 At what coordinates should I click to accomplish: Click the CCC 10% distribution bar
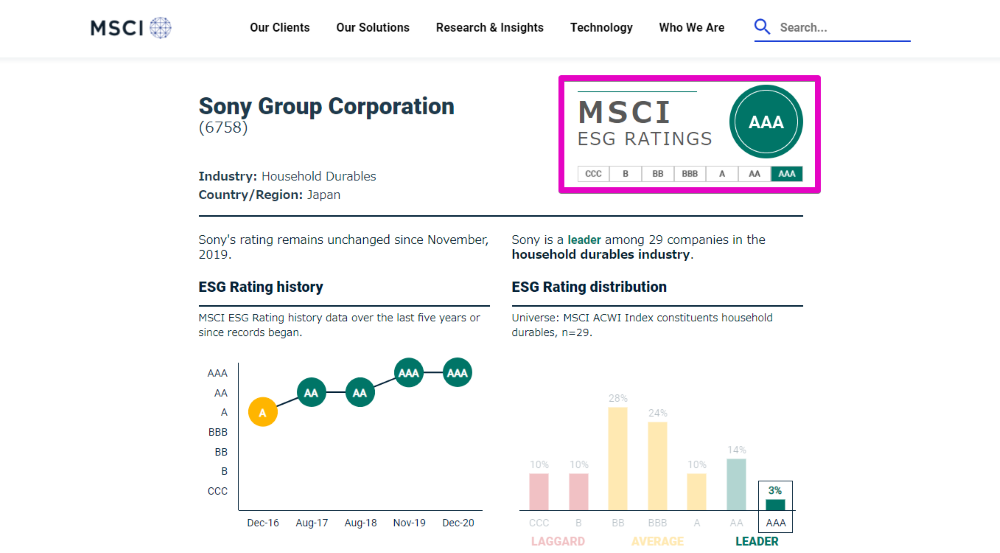coord(539,491)
